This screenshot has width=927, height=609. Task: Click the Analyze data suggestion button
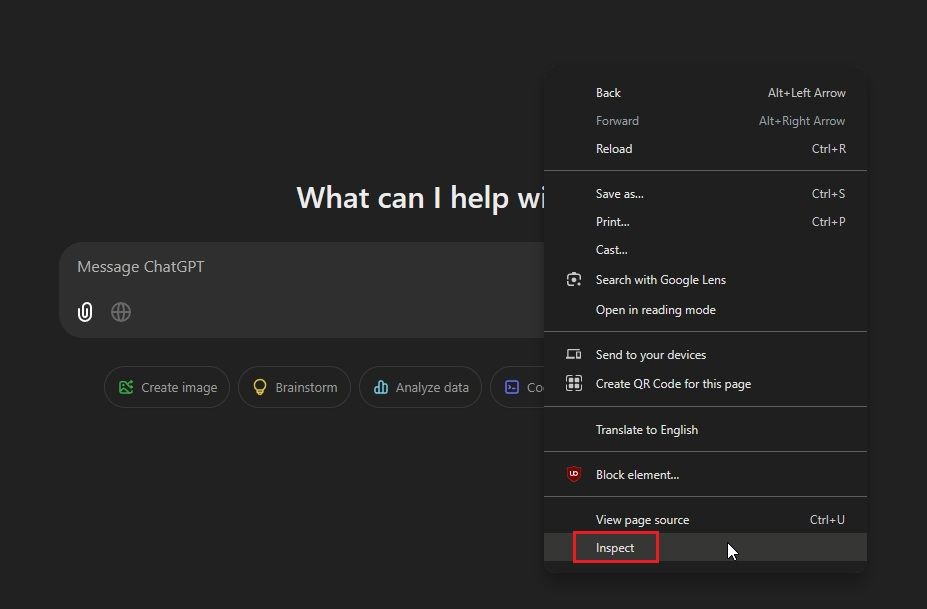pyautogui.click(x=420, y=387)
